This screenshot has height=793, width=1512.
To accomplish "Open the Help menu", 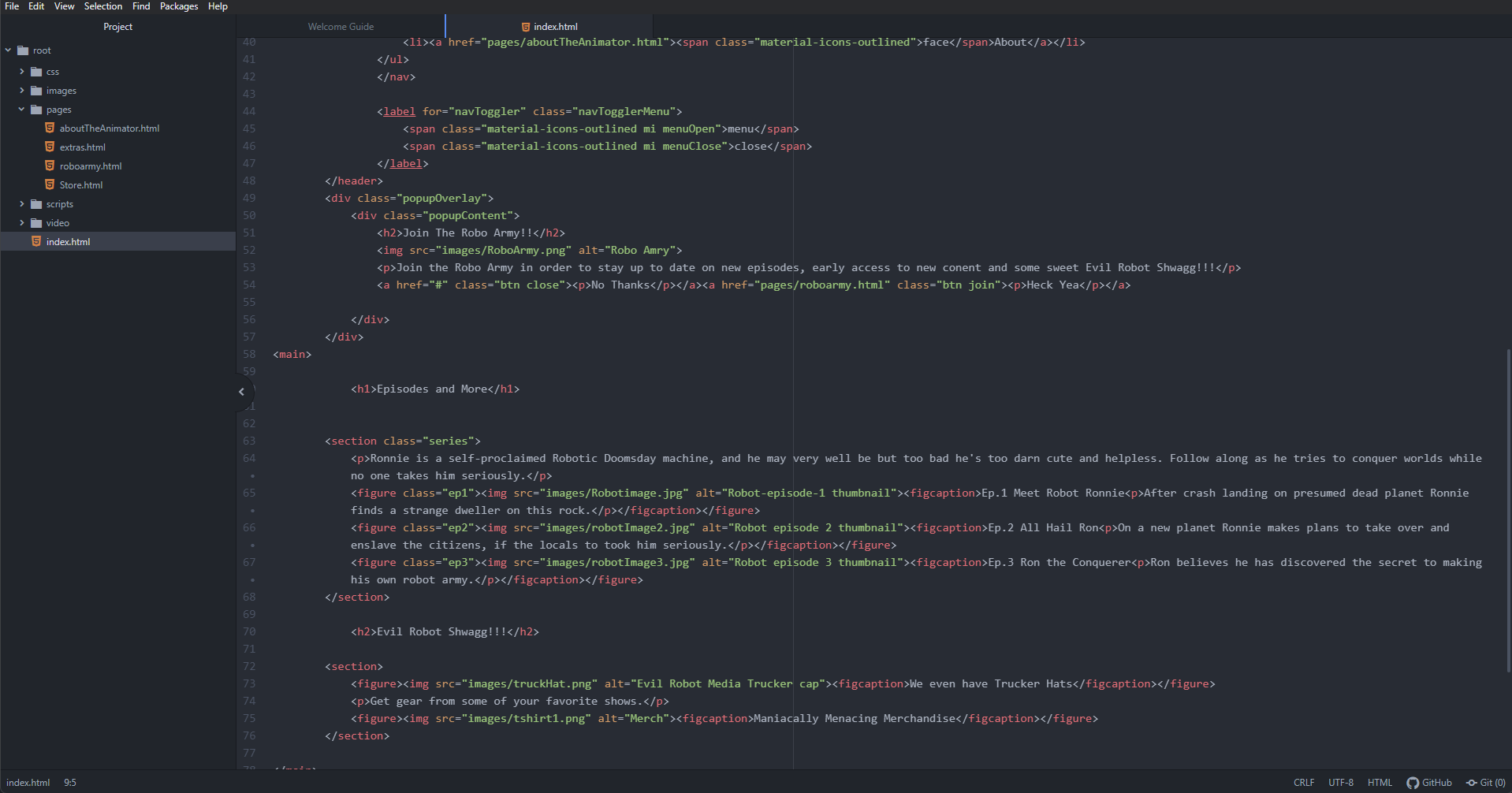I will (218, 6).
